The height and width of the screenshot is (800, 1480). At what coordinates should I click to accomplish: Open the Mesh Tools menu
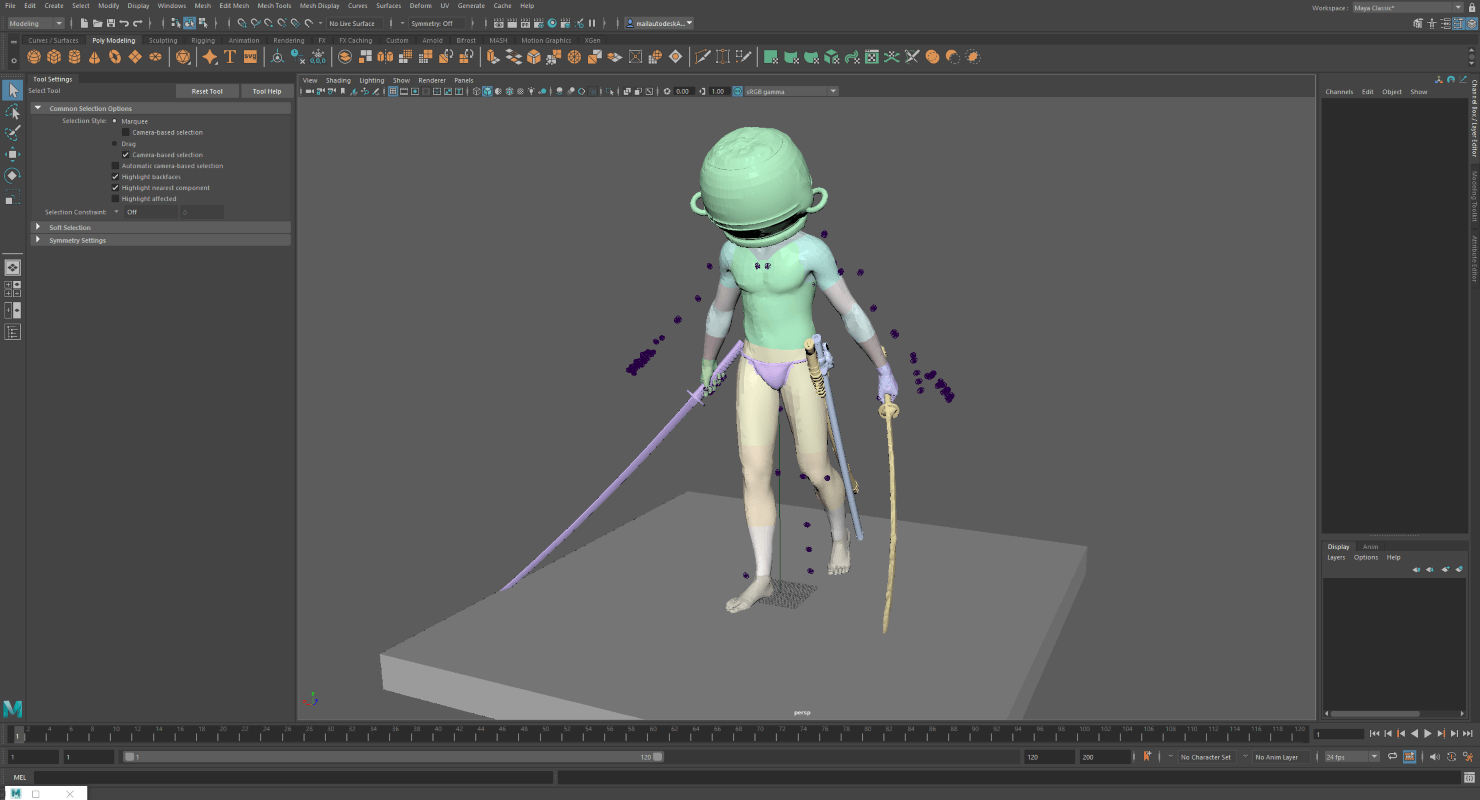pyautogui.click(x=274, y=5)
